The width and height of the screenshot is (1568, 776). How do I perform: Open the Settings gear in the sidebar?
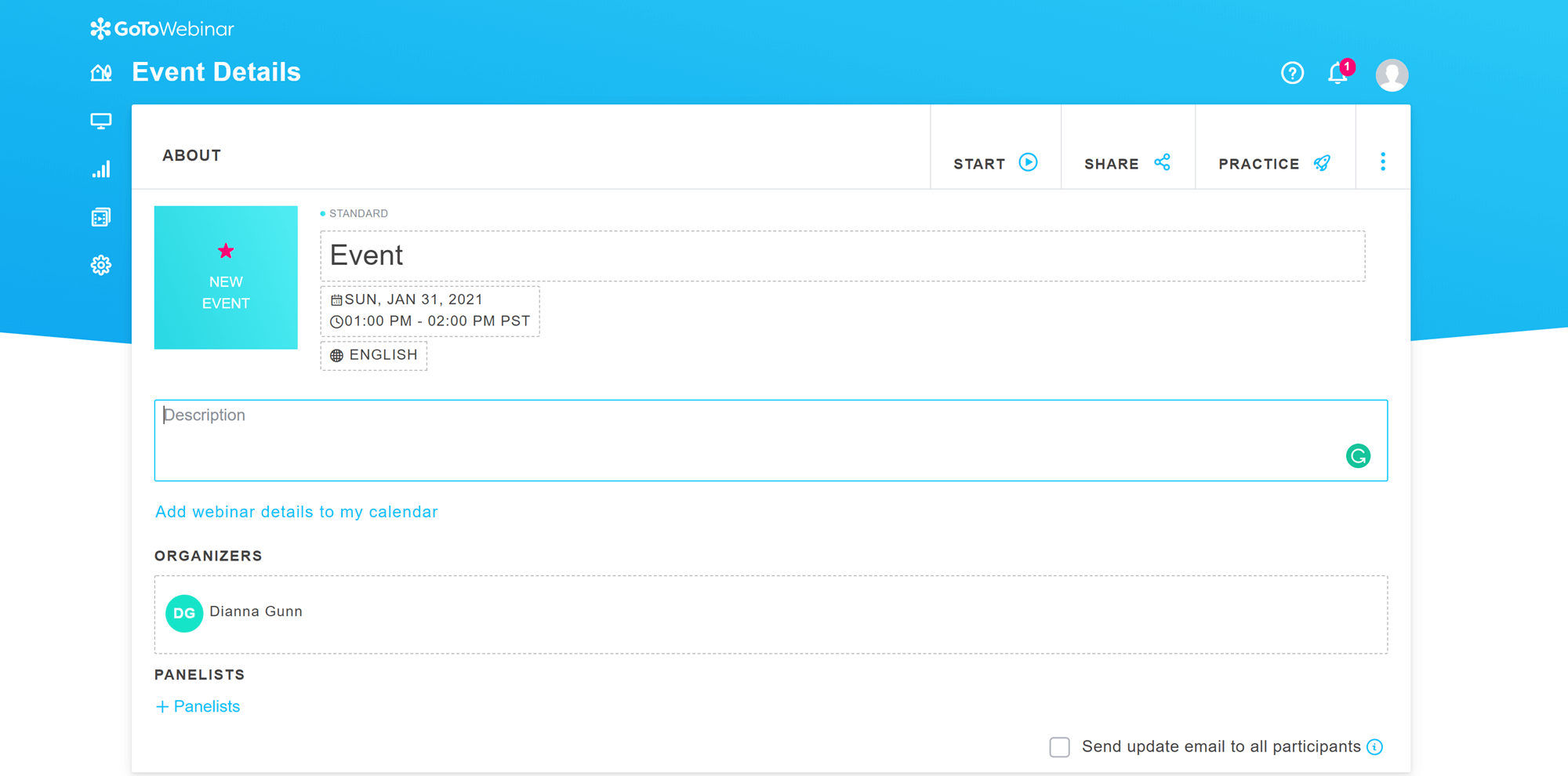tap(101, 265)
